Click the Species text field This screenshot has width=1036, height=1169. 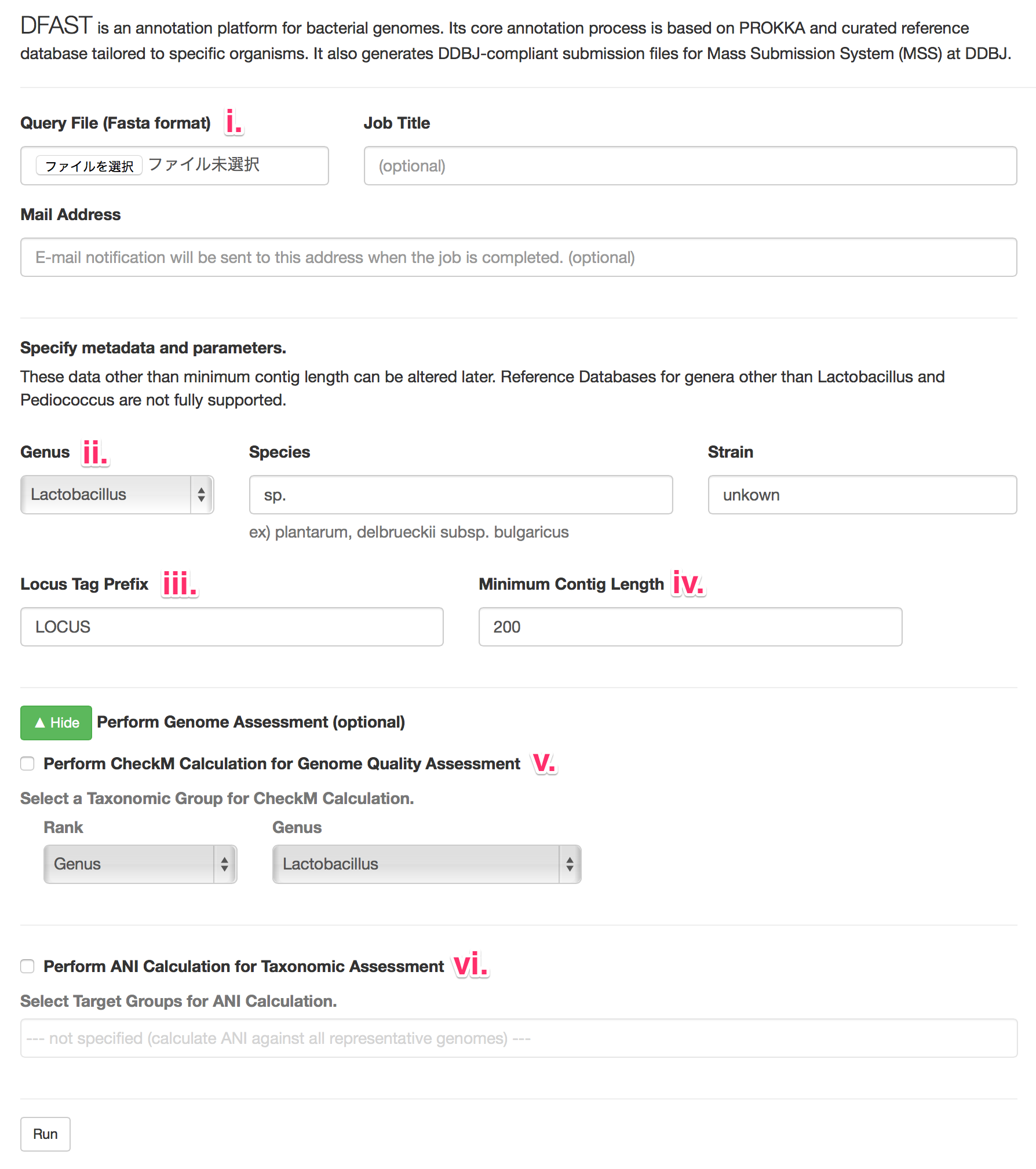461,495
